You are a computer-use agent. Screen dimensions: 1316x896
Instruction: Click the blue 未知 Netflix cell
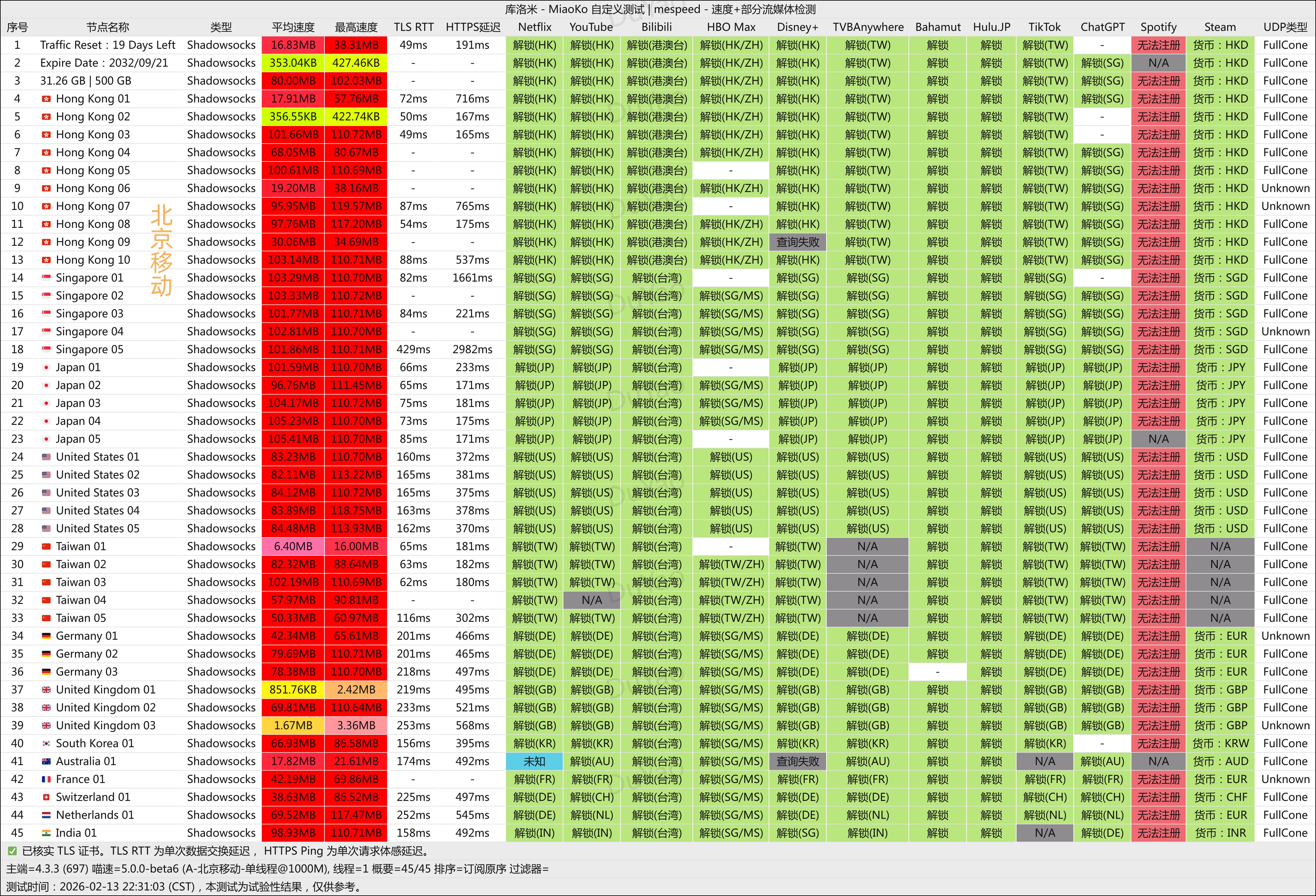(534, 762)
